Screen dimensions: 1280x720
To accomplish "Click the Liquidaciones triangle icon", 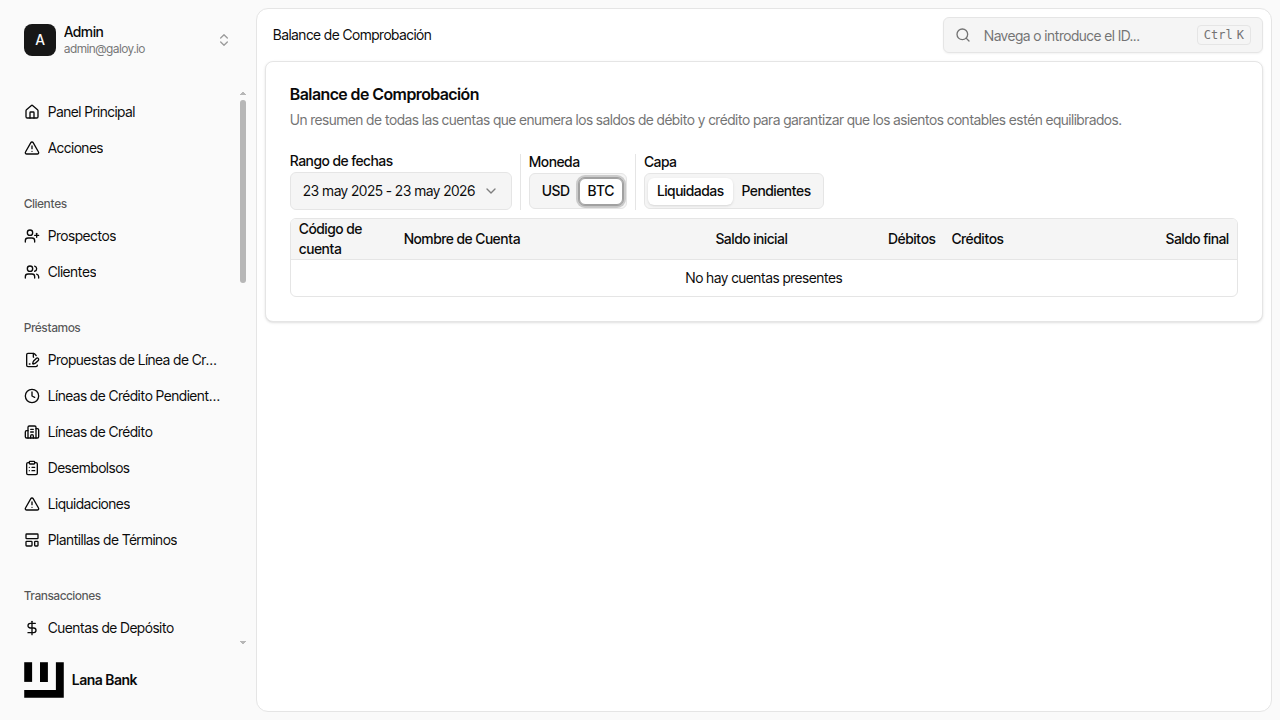I will pos(32,504).
